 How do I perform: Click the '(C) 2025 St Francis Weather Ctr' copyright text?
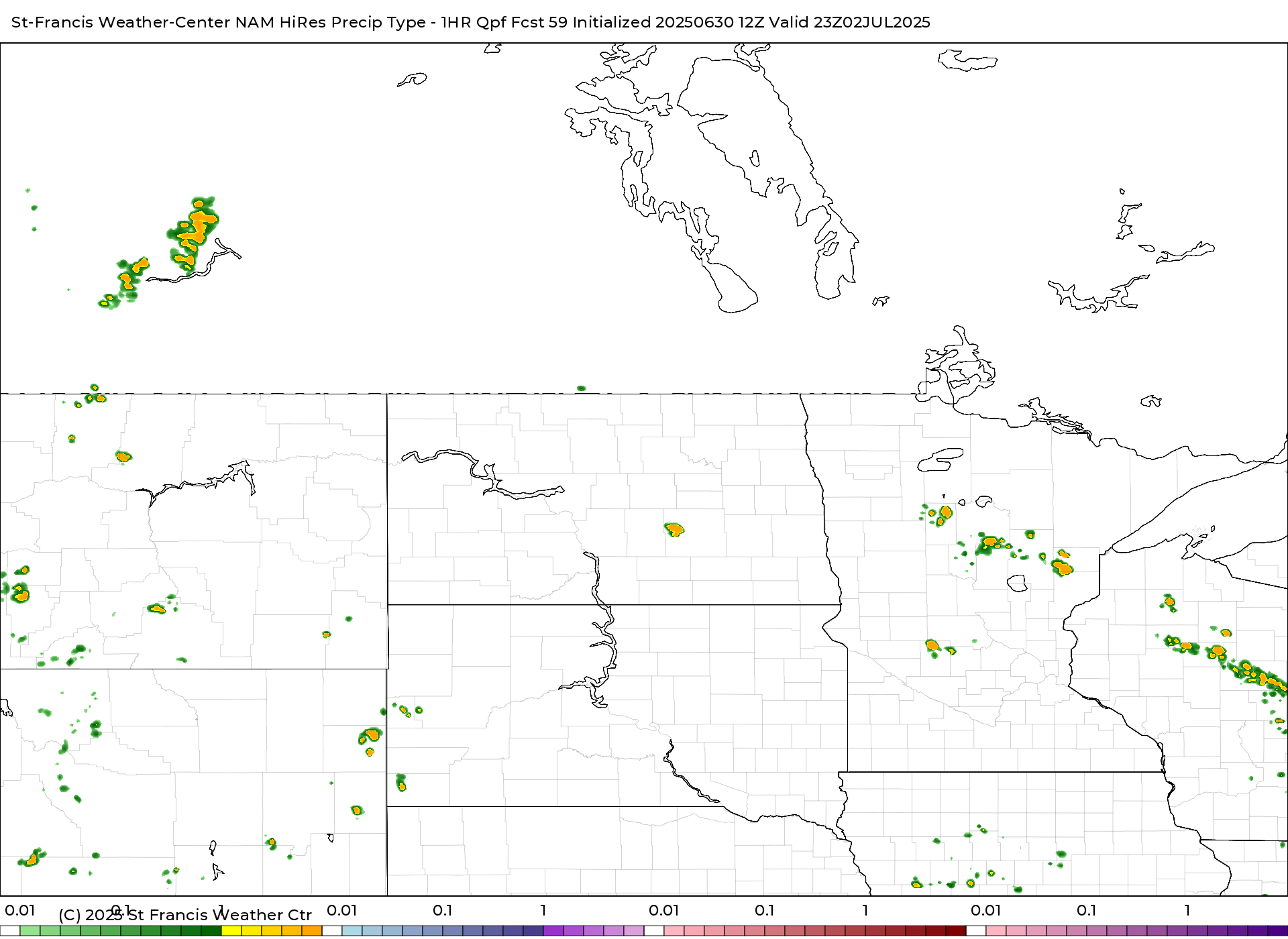[185, 915]
